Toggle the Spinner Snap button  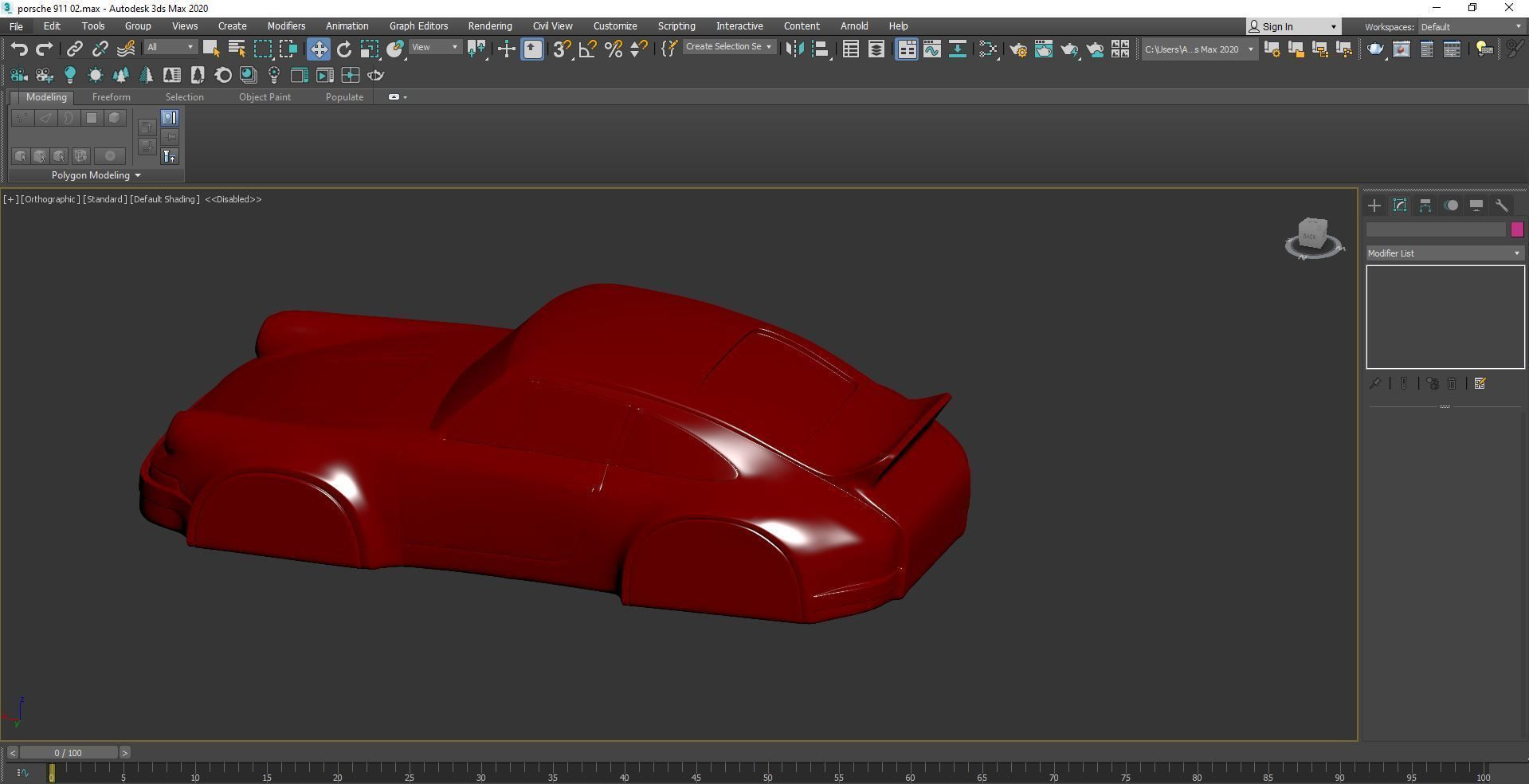tap(638, 49)
